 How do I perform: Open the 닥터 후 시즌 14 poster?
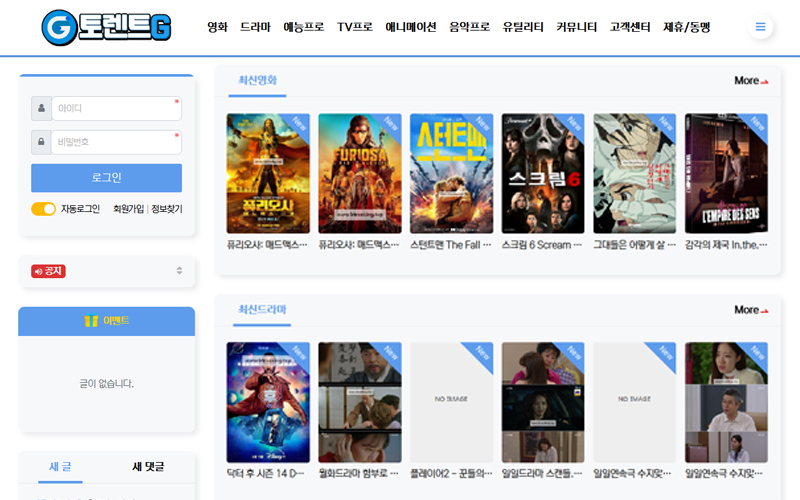[x=268, y=403]
